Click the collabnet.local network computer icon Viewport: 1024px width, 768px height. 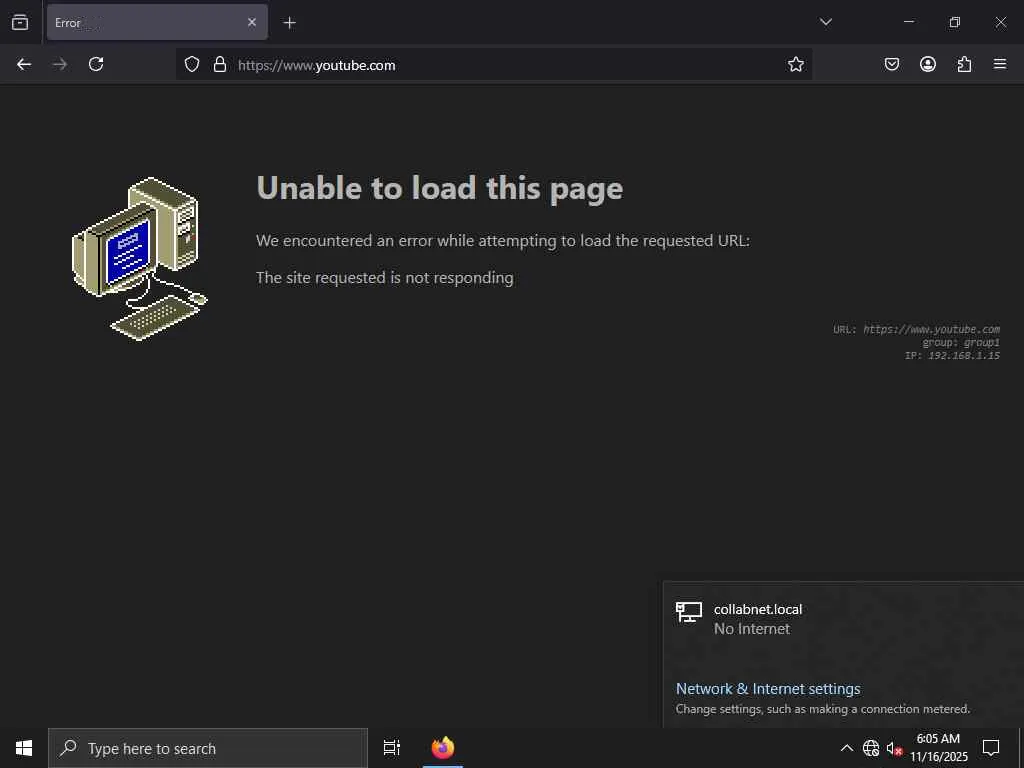click(x=688, y=612)
